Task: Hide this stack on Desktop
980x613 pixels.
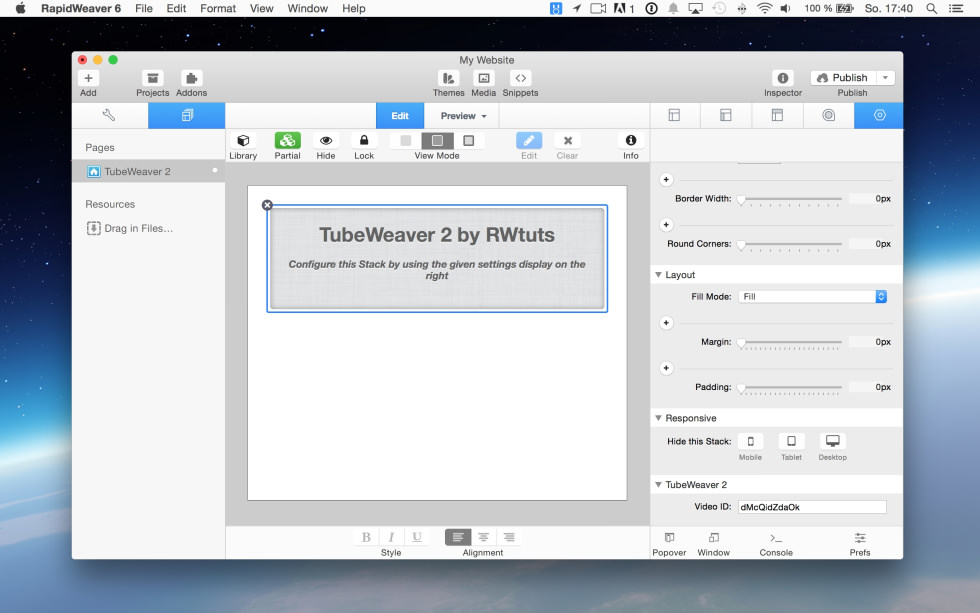Action: (832, 441)
